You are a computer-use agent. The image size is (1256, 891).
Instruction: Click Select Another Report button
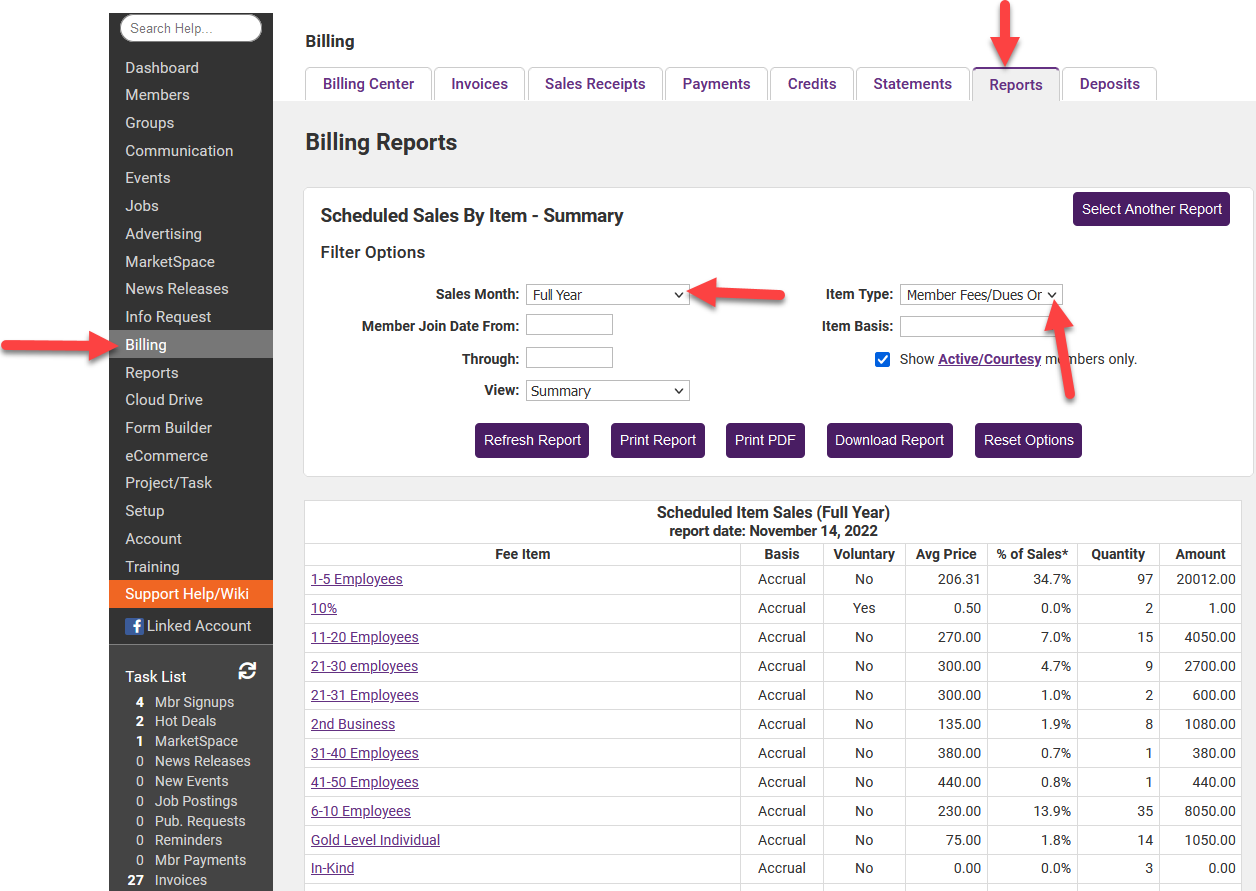point(1151,209)
